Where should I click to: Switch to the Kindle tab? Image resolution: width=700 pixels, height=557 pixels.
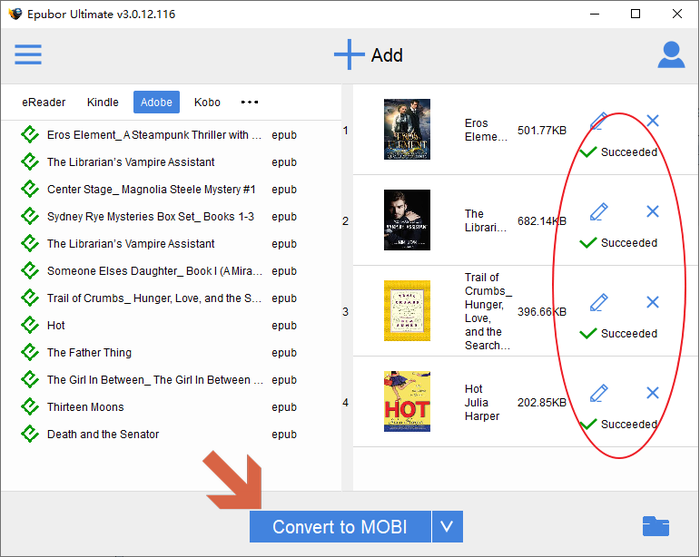[x=103, y=102]
